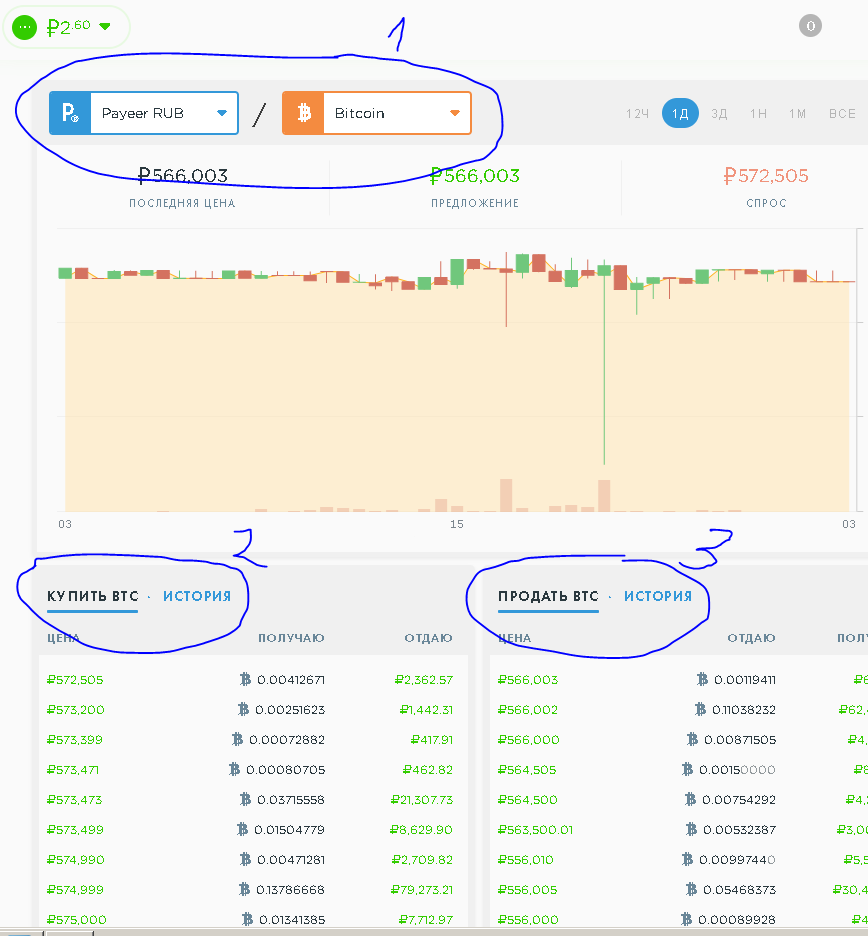Click the green account status circle icon
Viewport: 868px width, 936px height.
(x=24, y=27)
